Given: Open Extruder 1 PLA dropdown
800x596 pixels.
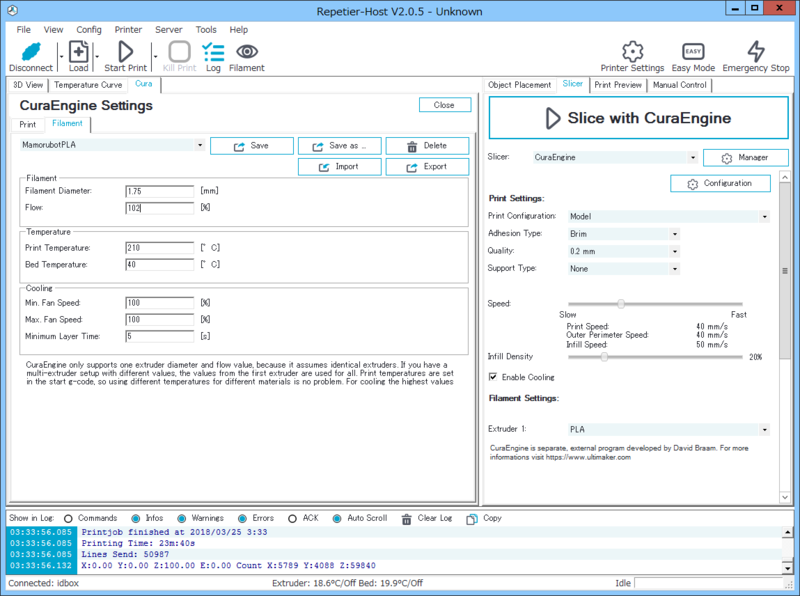Looking at the screenshot, I should click(x=764, y=429).
